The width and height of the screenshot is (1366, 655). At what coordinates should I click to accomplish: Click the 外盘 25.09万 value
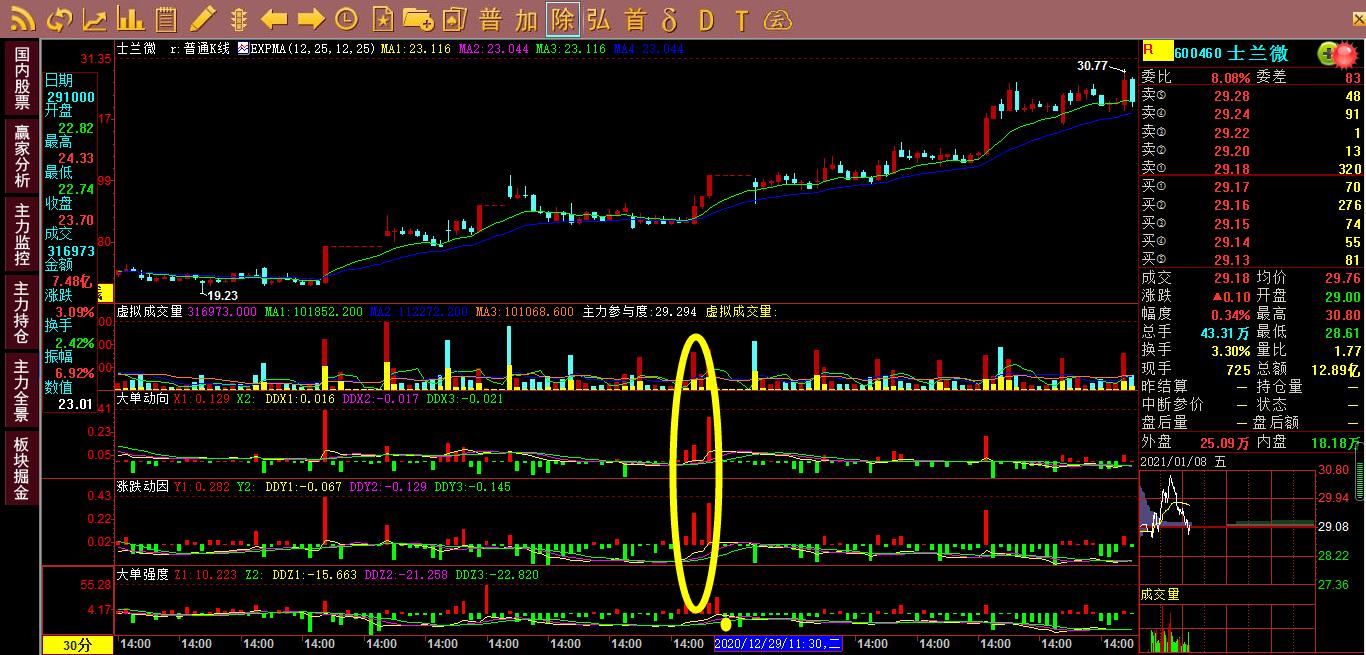[1225, 441]
